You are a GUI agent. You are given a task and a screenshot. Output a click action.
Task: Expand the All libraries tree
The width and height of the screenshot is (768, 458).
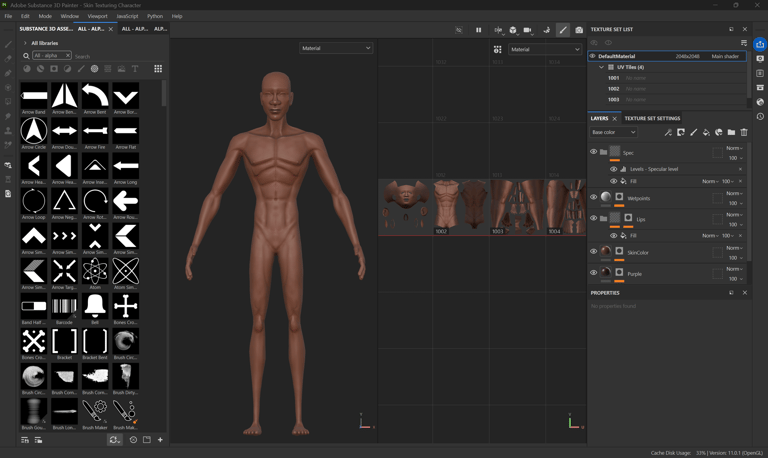coord(25,43)
